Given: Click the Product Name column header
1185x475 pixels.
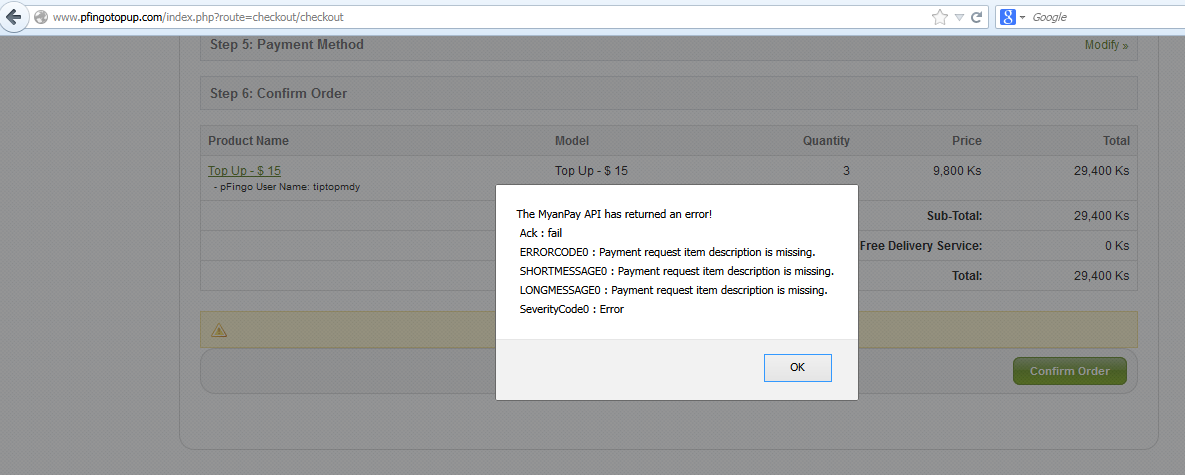Looking at the screenshot, I should 249,140.
